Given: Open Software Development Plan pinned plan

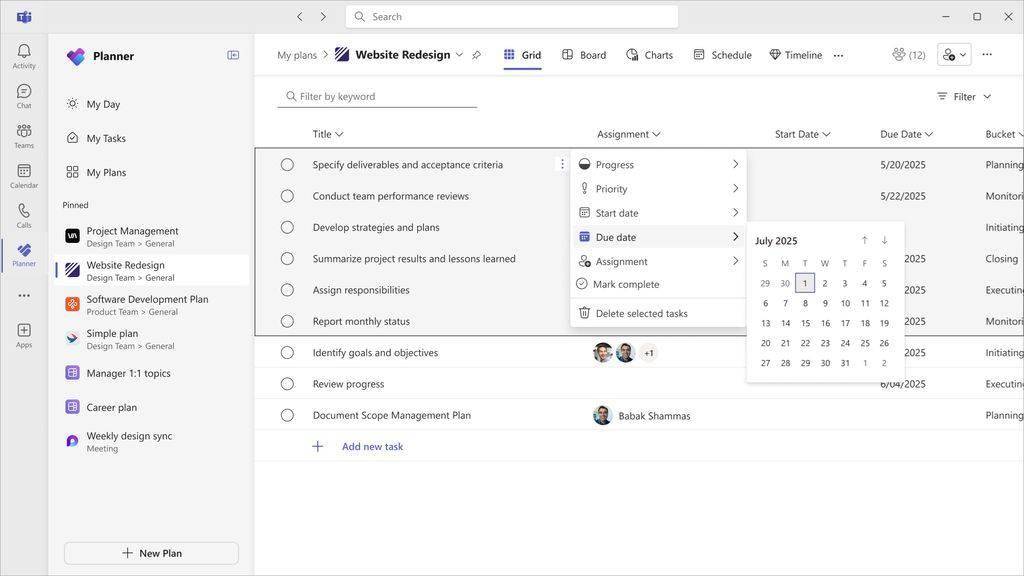Looking at the screenshot, I should pos(152,304).
